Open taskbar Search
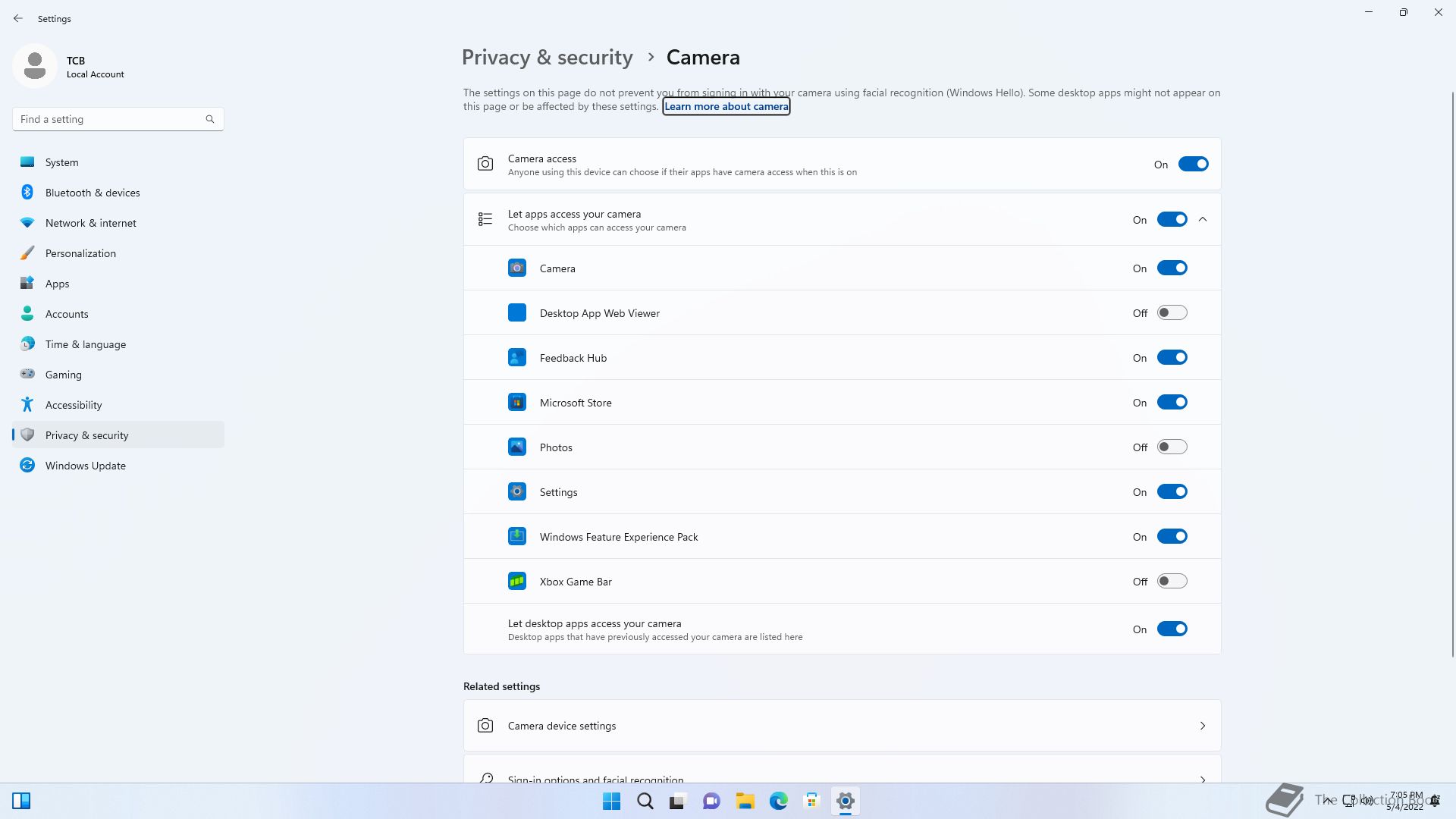 coord(645,801)
